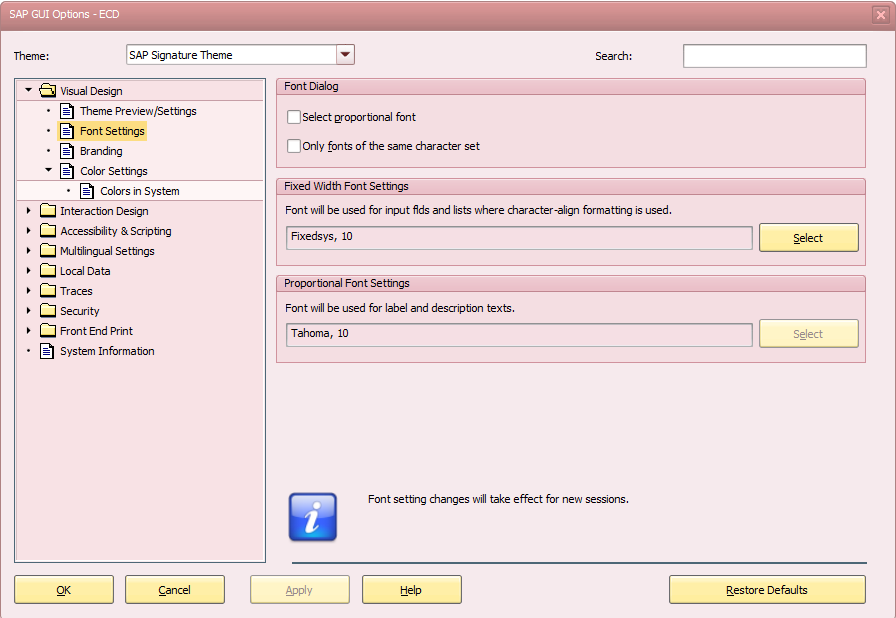
Task: Click the Font Settings document icon
Action: pos(67,131)
